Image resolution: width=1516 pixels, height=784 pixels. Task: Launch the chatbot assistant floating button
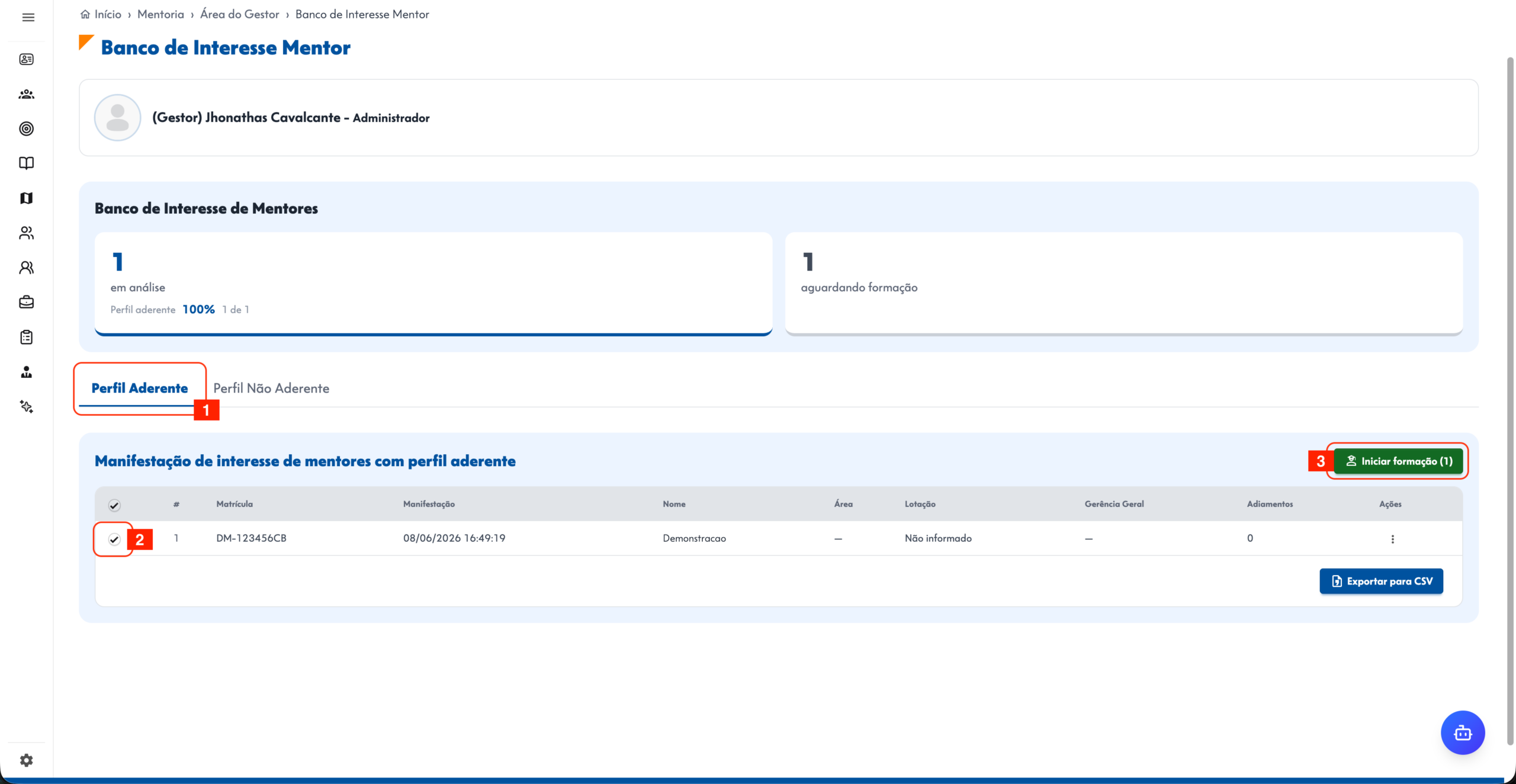pyautogui.click(x=1463, y=732)
